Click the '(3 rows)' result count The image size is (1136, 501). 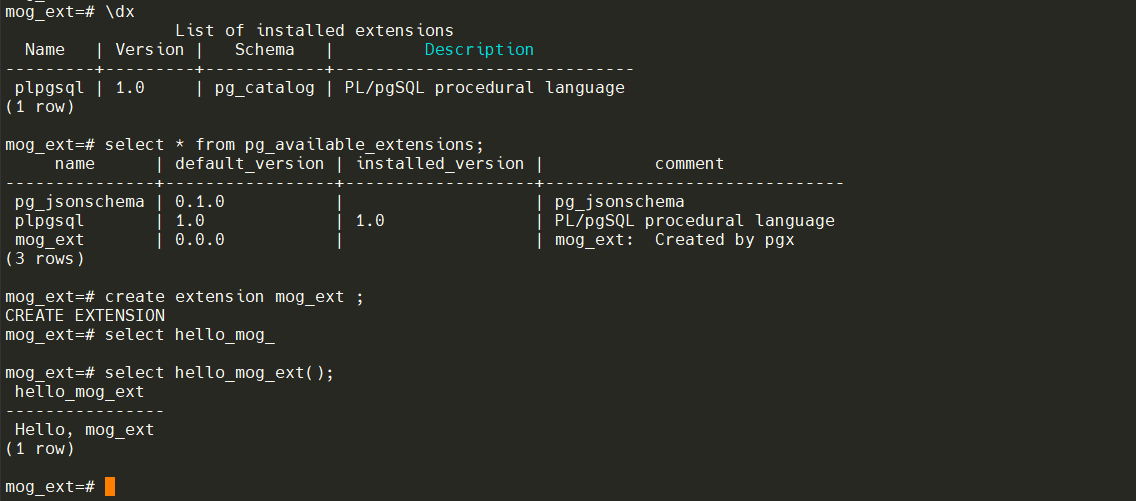pyautogui.click(x=44, y=258)
